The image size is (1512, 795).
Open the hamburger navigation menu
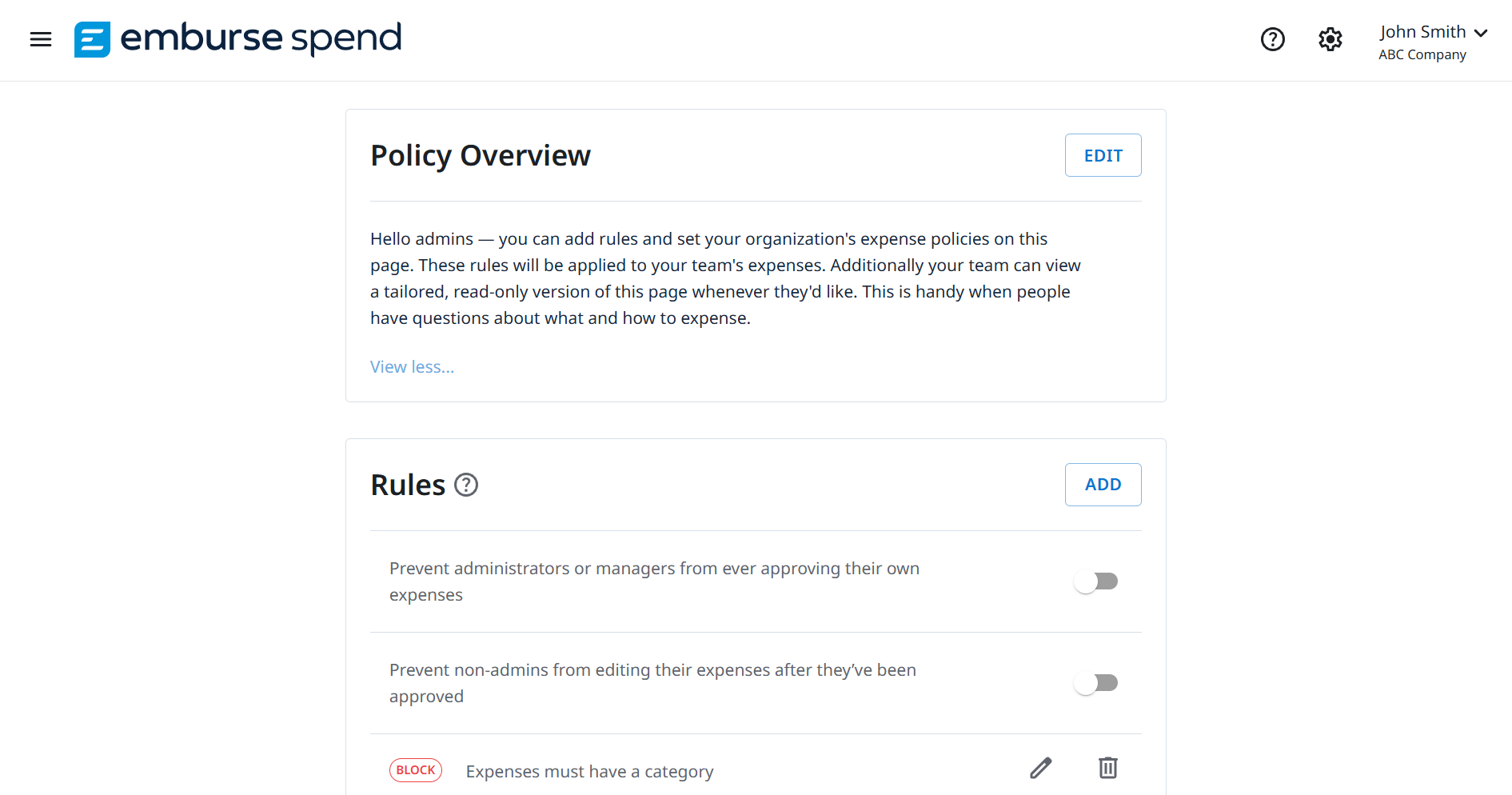click(41, 39)
